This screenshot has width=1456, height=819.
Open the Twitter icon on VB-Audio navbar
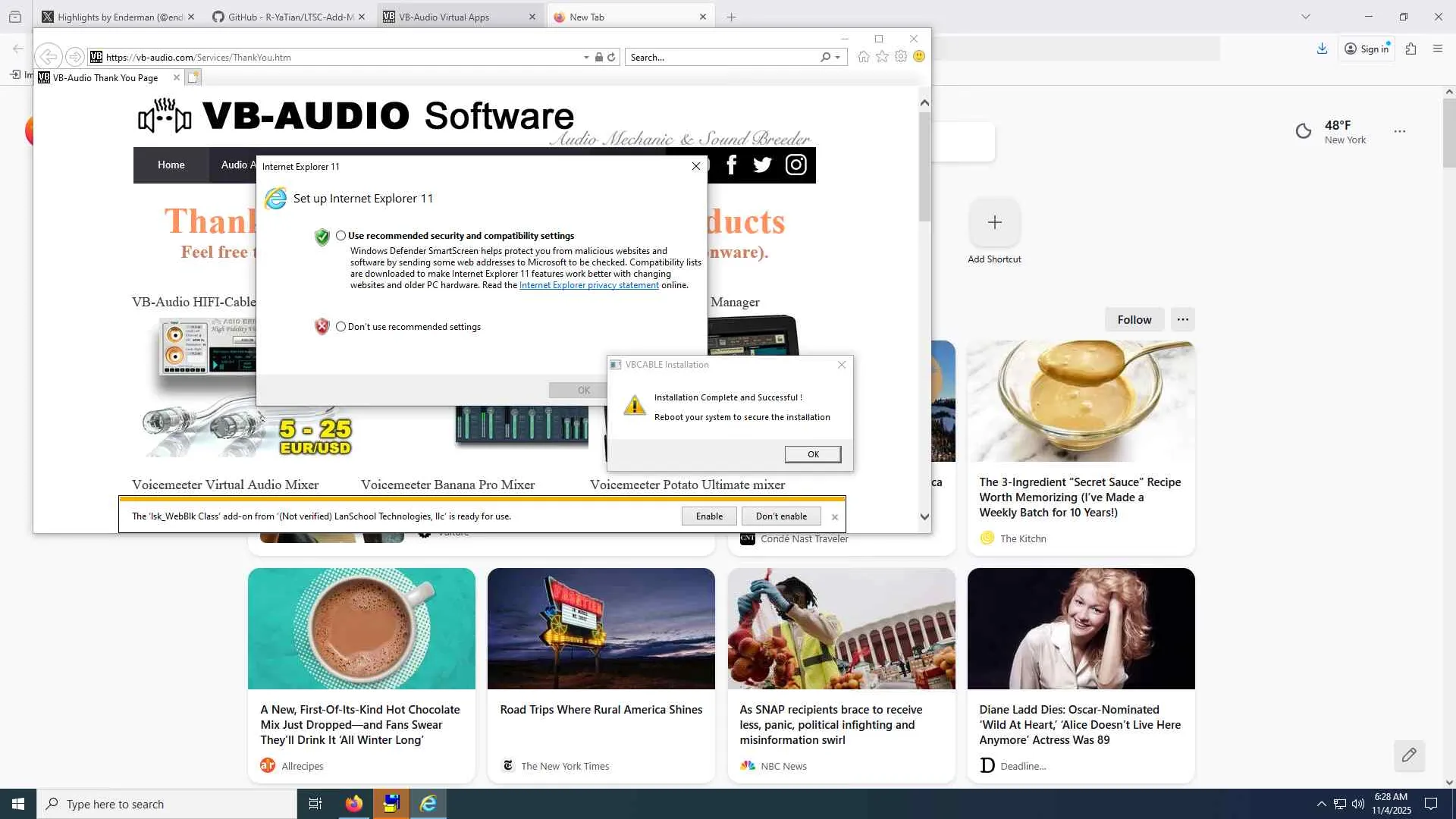tap(762, 165)
